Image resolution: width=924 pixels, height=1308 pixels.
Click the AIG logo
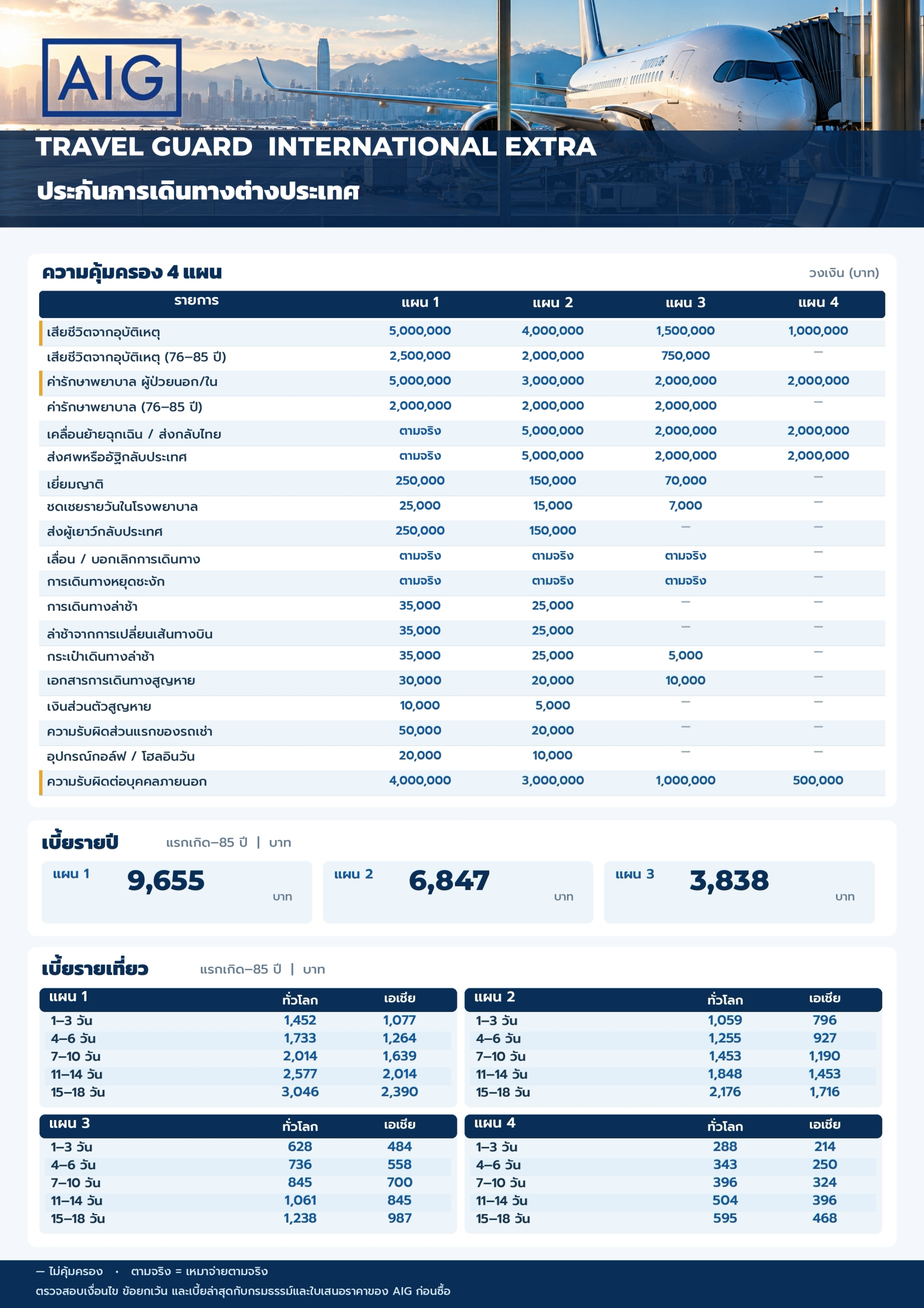click(112, 77)
